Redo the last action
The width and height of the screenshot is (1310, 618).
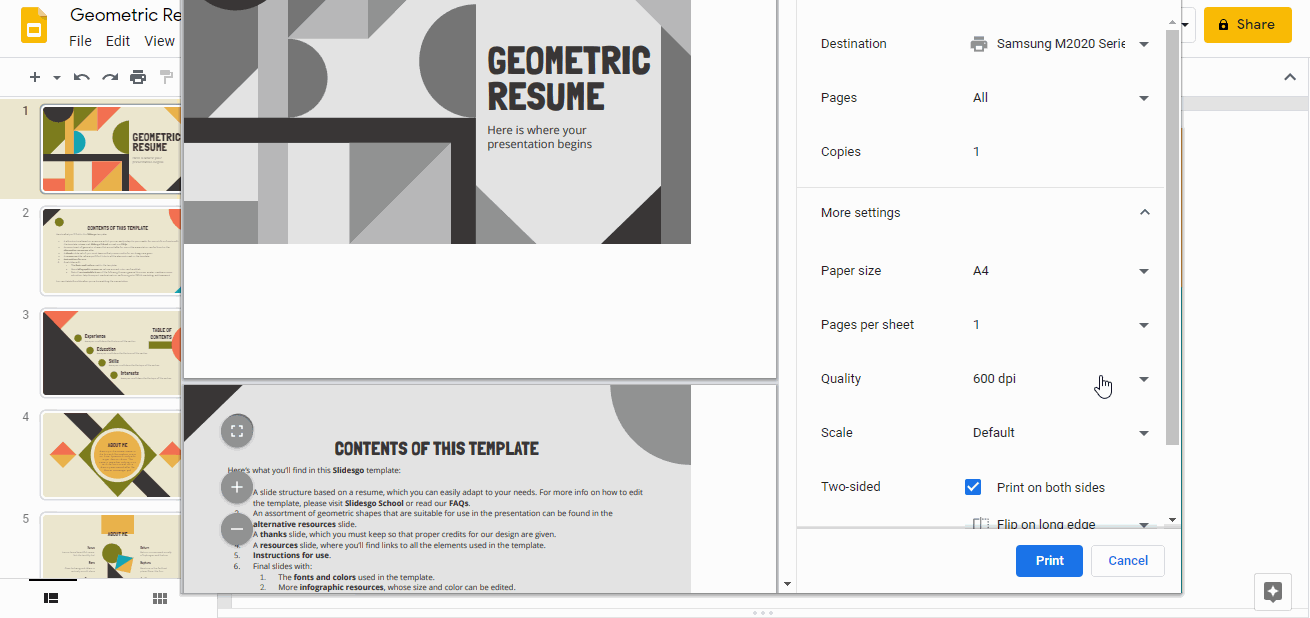(110, 77)
